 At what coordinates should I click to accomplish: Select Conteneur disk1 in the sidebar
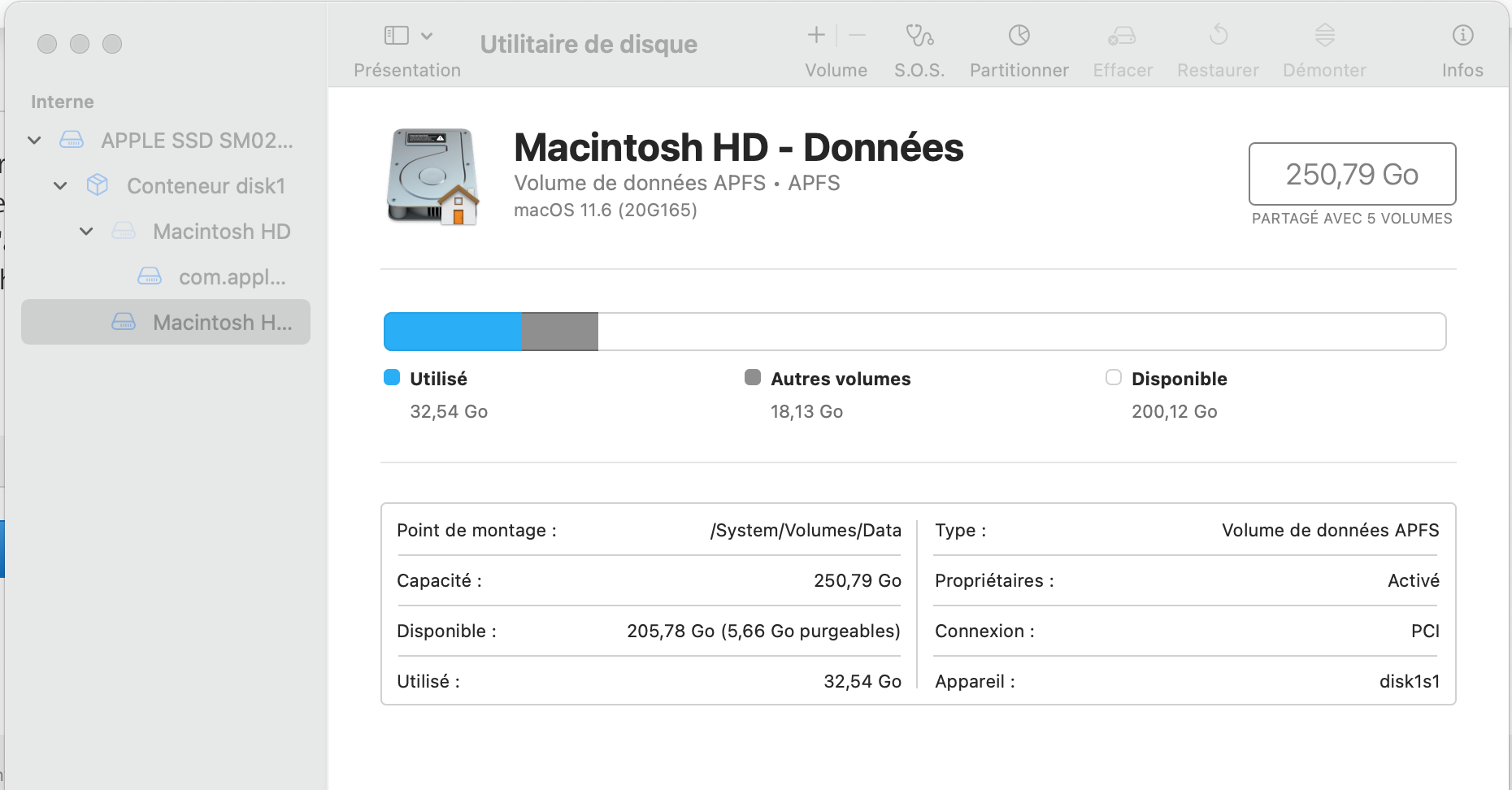[206, 186]
